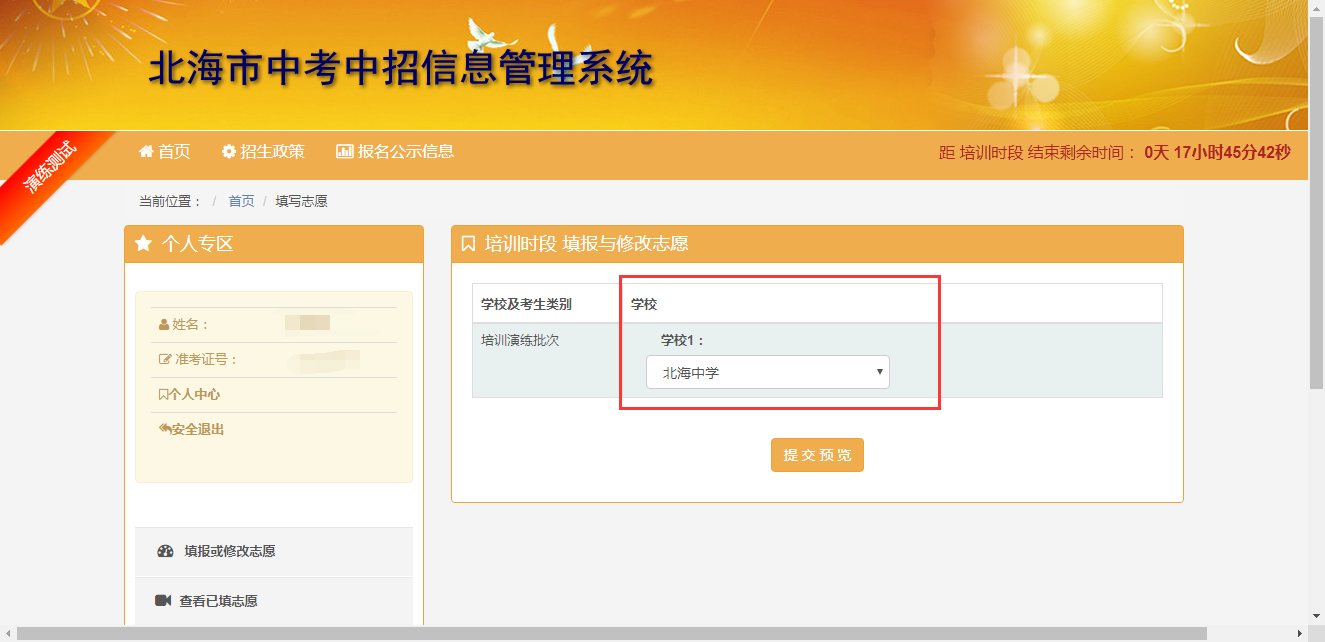The image size is (1325, 642).
Task: Click the vertical scrollbar up arrow
Action: pyautogui.click(x=1316, y=8)
